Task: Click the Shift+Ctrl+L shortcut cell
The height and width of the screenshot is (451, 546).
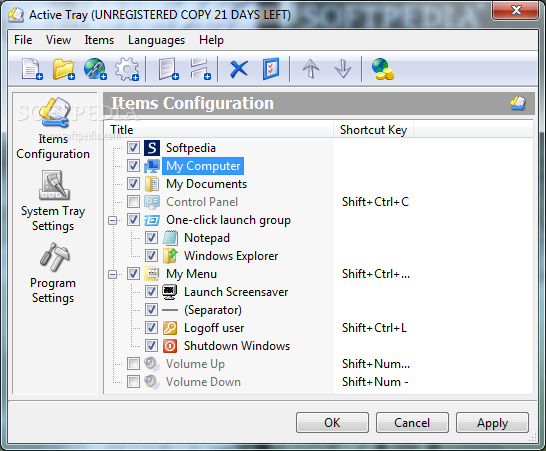Action: pos(374,328)
